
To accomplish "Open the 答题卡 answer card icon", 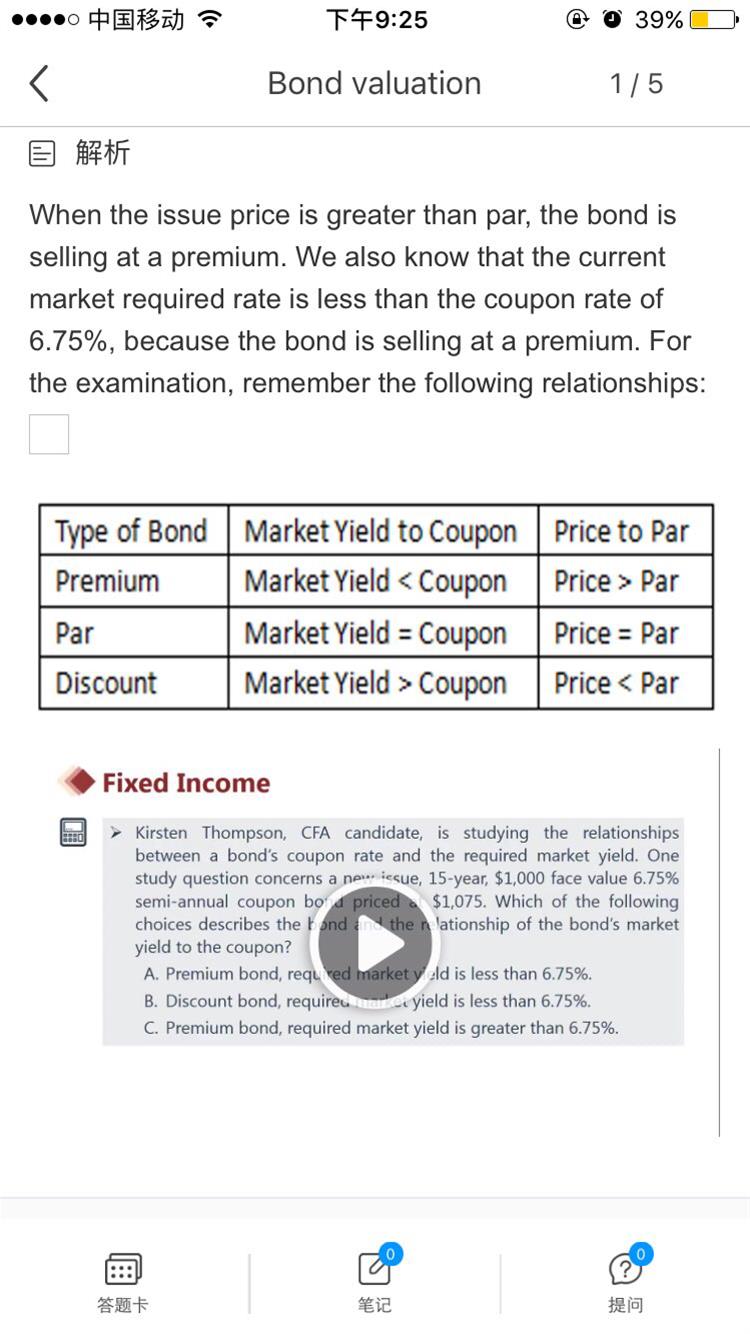I will [123, 1270].
